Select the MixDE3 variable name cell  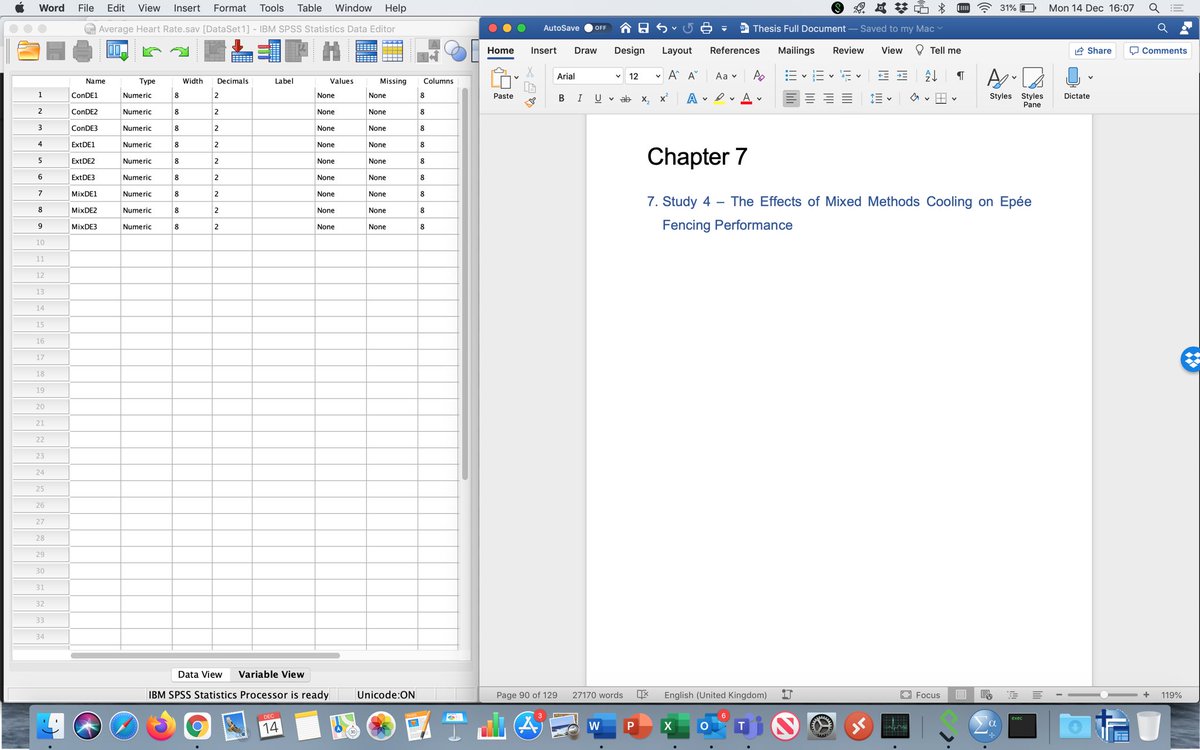tap(95, 227)
